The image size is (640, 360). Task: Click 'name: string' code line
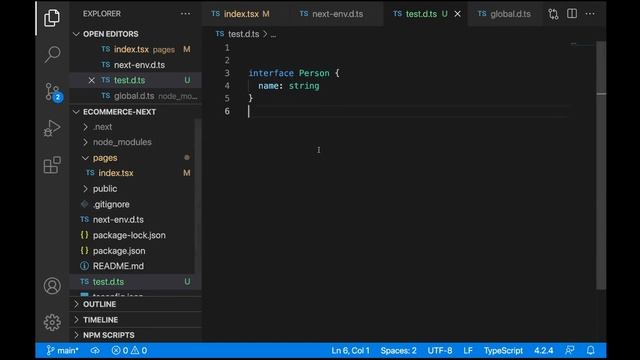(289, 86)
